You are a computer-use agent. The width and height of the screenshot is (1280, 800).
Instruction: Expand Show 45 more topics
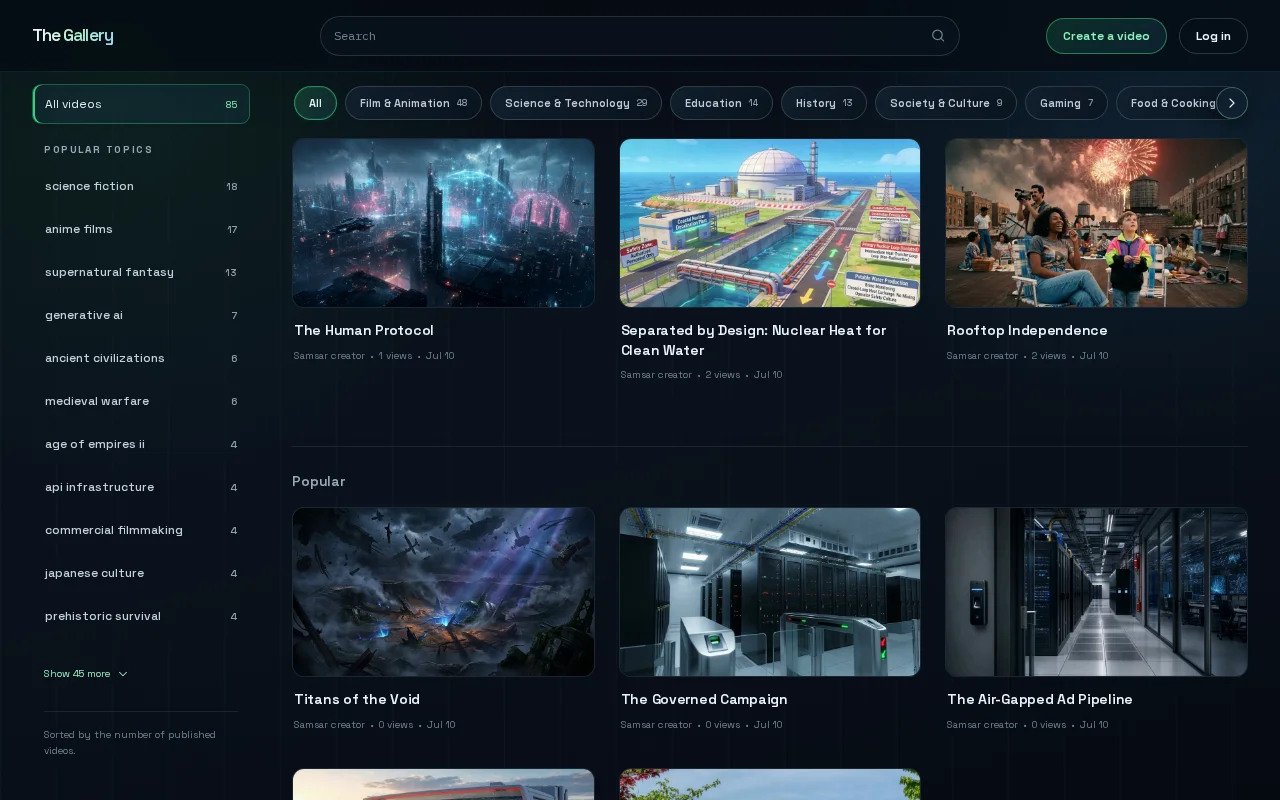pyautogui.click(x=86, y=674)
